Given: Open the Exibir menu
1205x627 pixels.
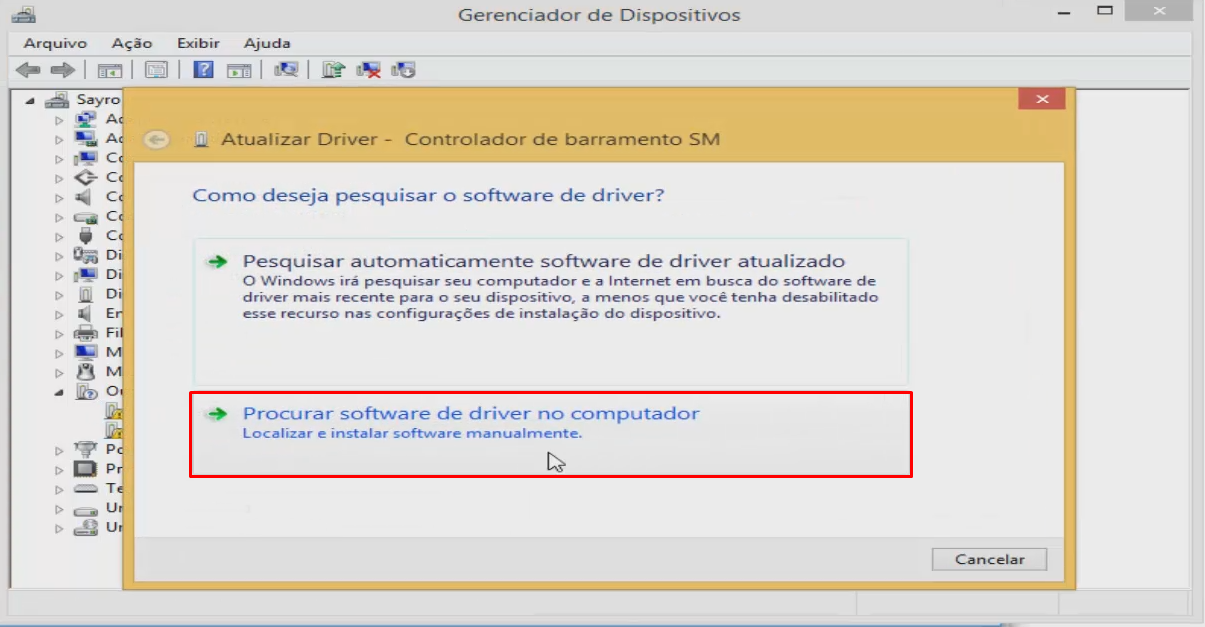Looking at the screenshot, I should 198,43.
